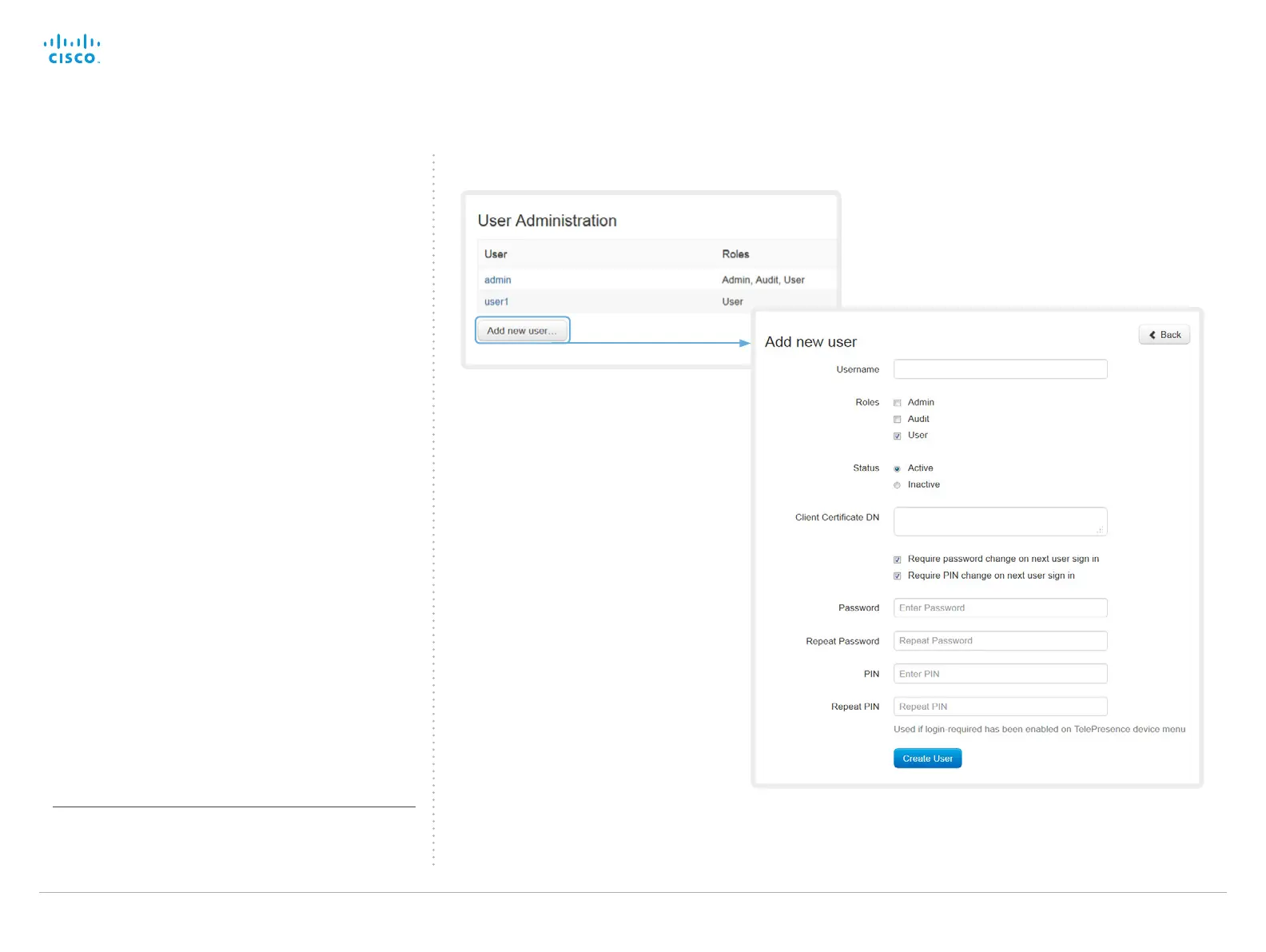Image resolution: width=1266 pixels, height=952 pixels.
Task: Open the user1 user link
Action: (x=496, y=301)
